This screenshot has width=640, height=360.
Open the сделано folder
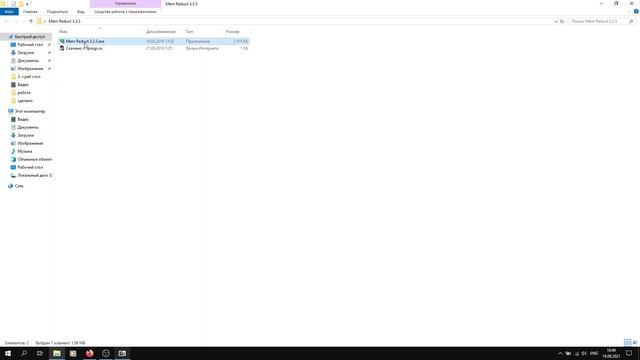25,100
